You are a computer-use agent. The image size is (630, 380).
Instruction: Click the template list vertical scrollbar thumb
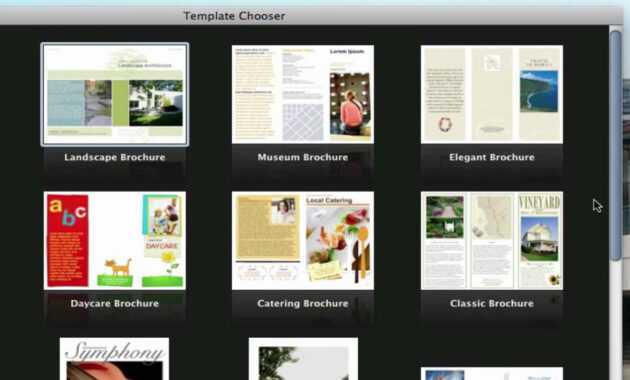click(x=615, y=146)
